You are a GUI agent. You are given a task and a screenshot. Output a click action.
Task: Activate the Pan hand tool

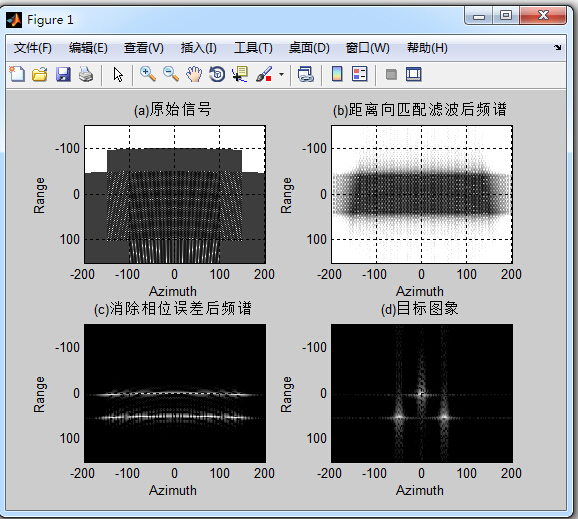[x=194, y=74]
